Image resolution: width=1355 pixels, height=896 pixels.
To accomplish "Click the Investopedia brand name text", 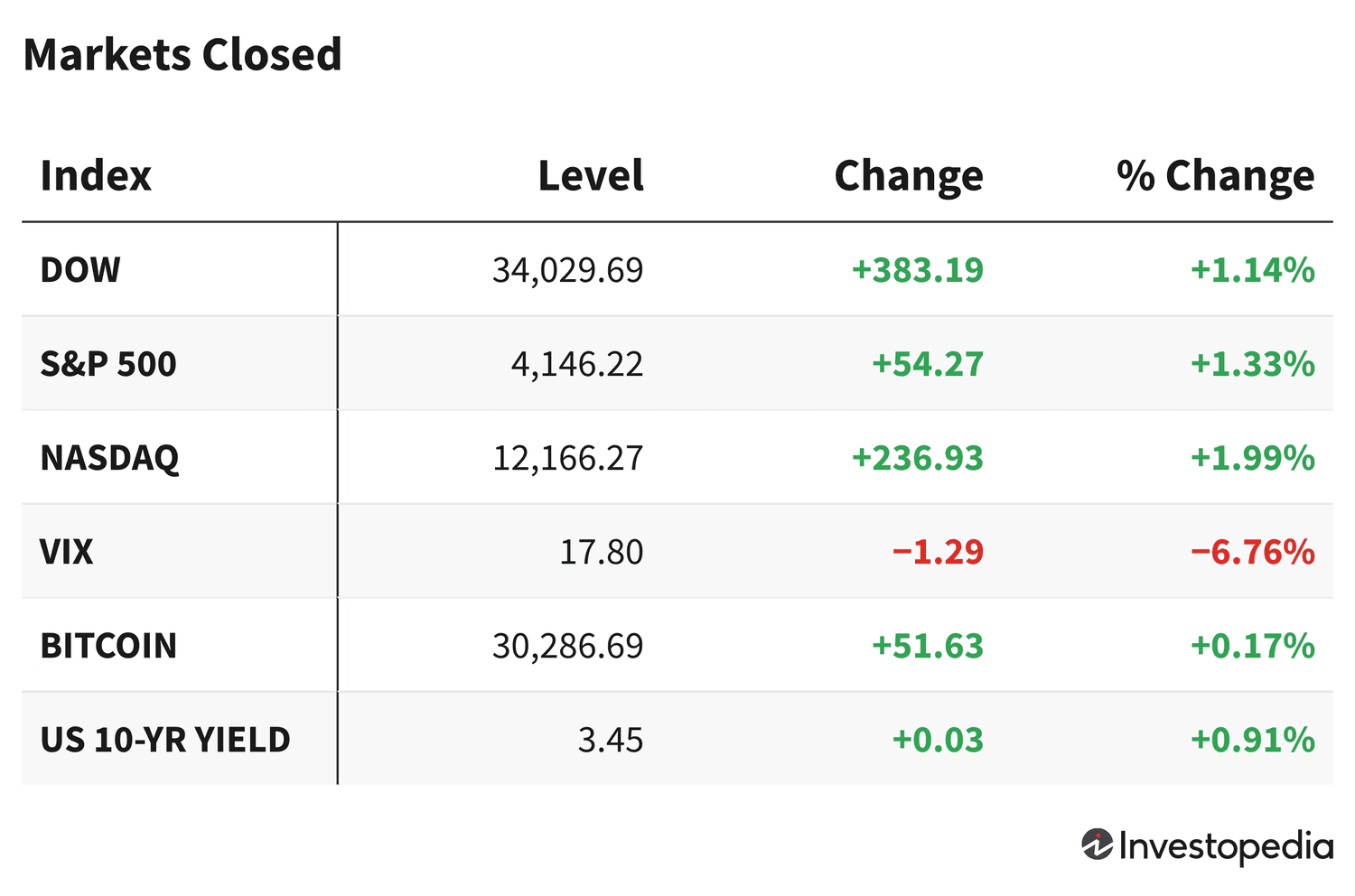I will pos(1226,846).
